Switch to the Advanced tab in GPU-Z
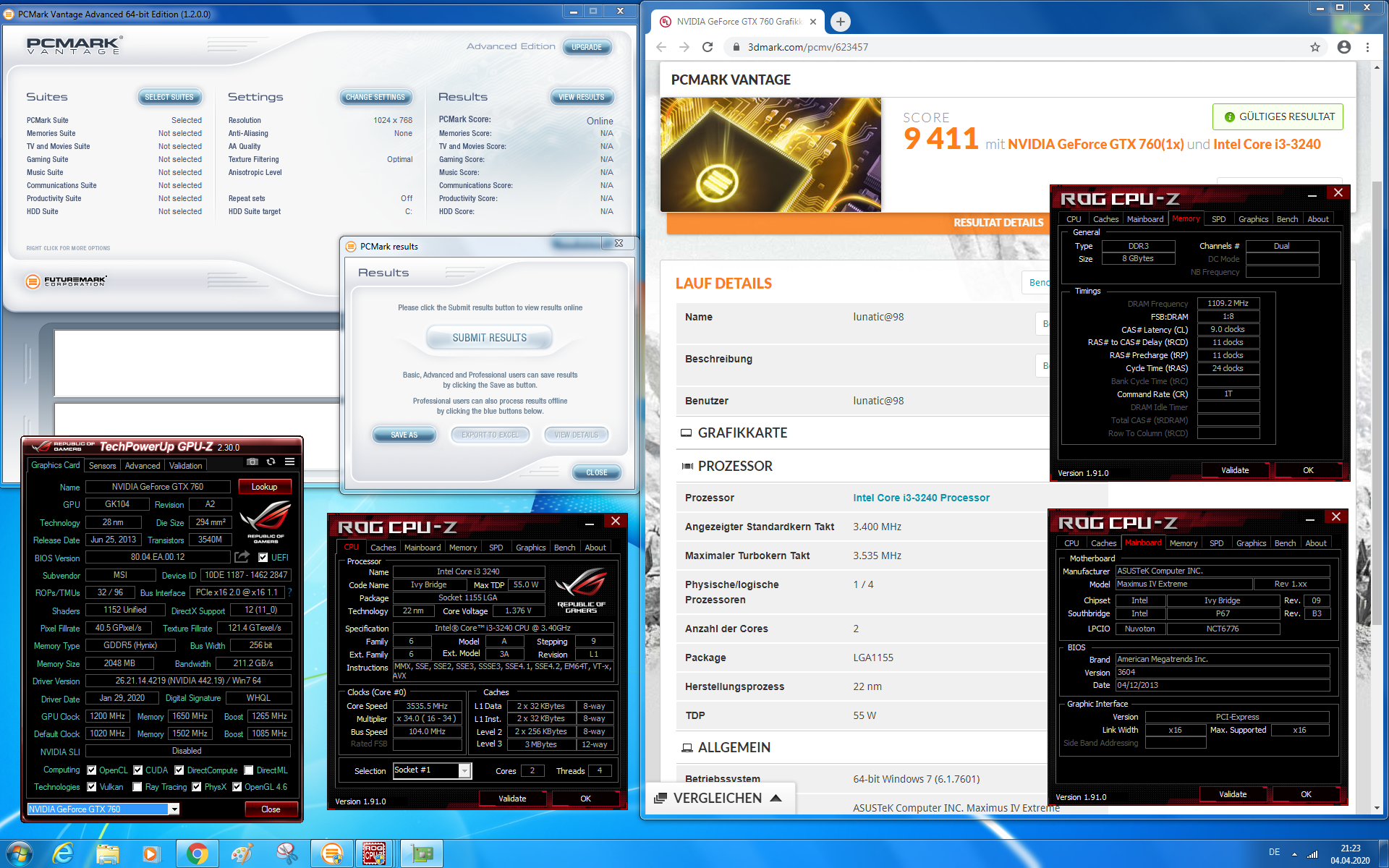The height and width of the screenshot is (868, 1389). pos(143,466)
